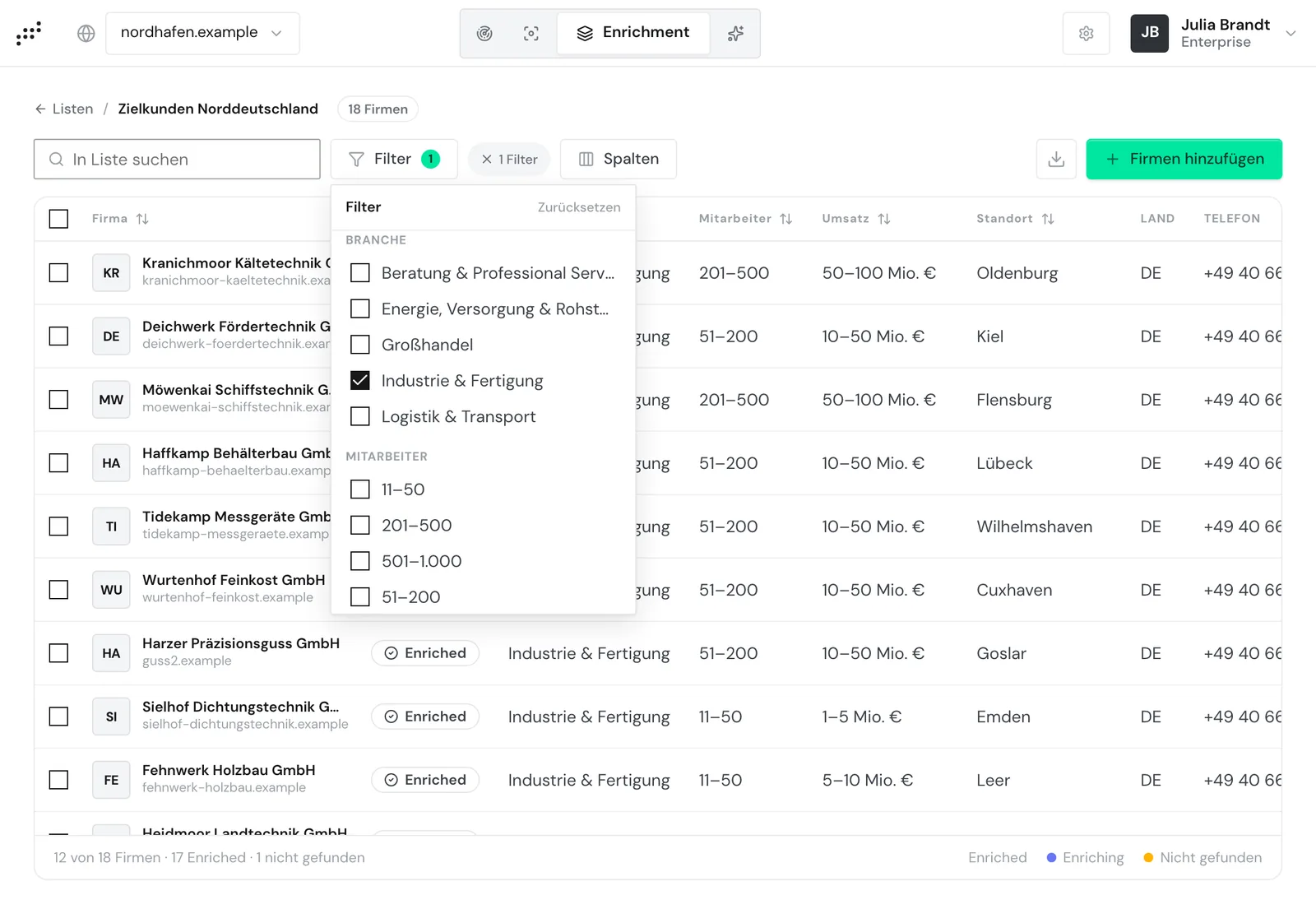
Task: Go back to Listen breadcrumb
Action: tap(64, 109)
